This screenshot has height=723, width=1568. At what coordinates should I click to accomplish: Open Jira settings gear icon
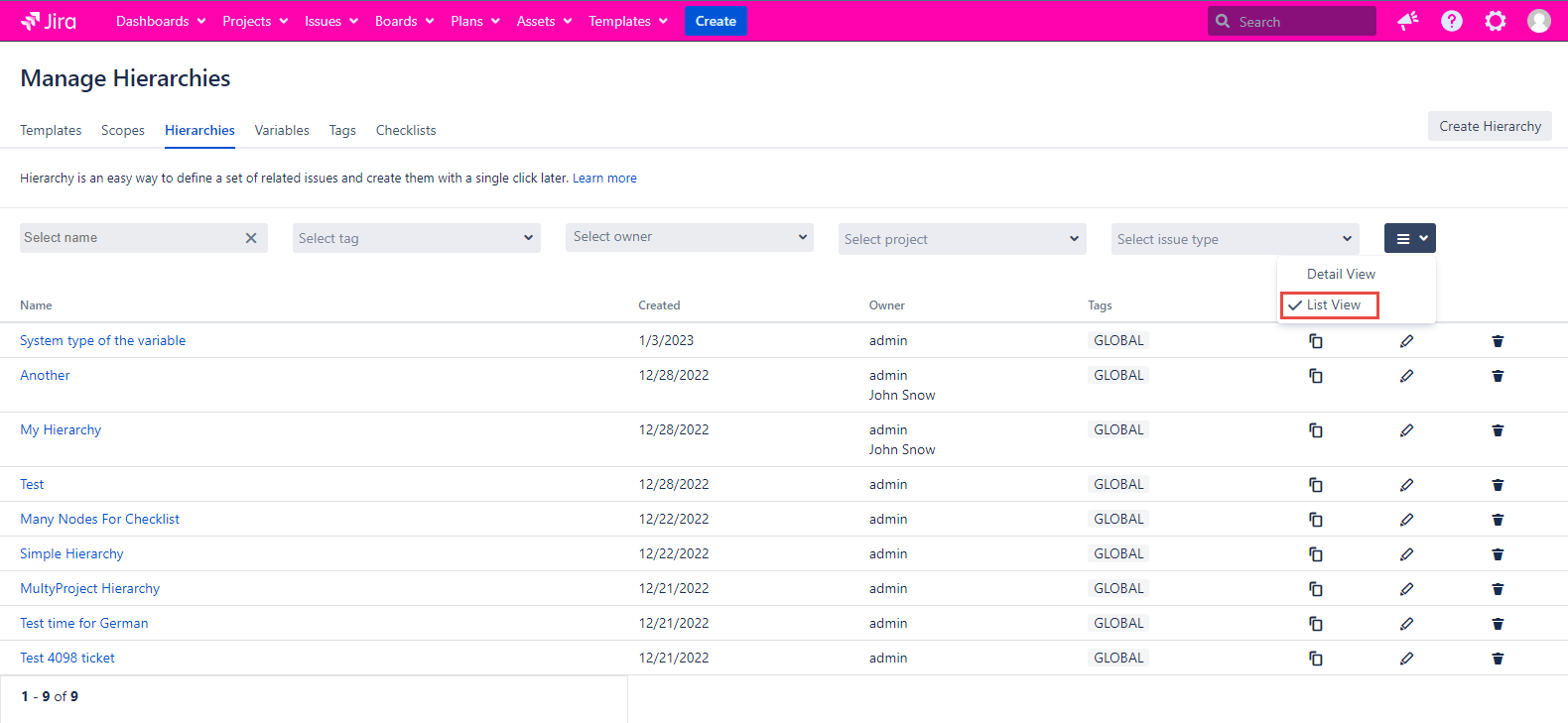click(x=1495, y=21)
